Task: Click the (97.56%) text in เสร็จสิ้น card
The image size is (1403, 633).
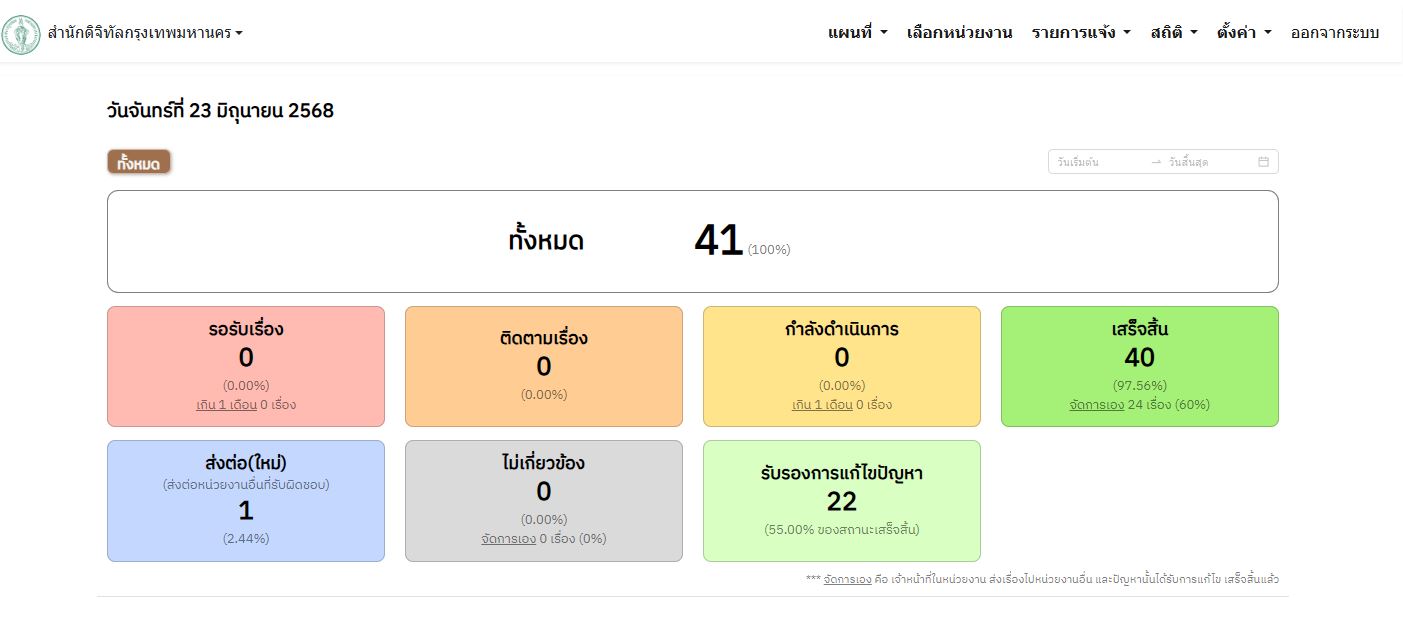Action: (x=1140, y=385)
